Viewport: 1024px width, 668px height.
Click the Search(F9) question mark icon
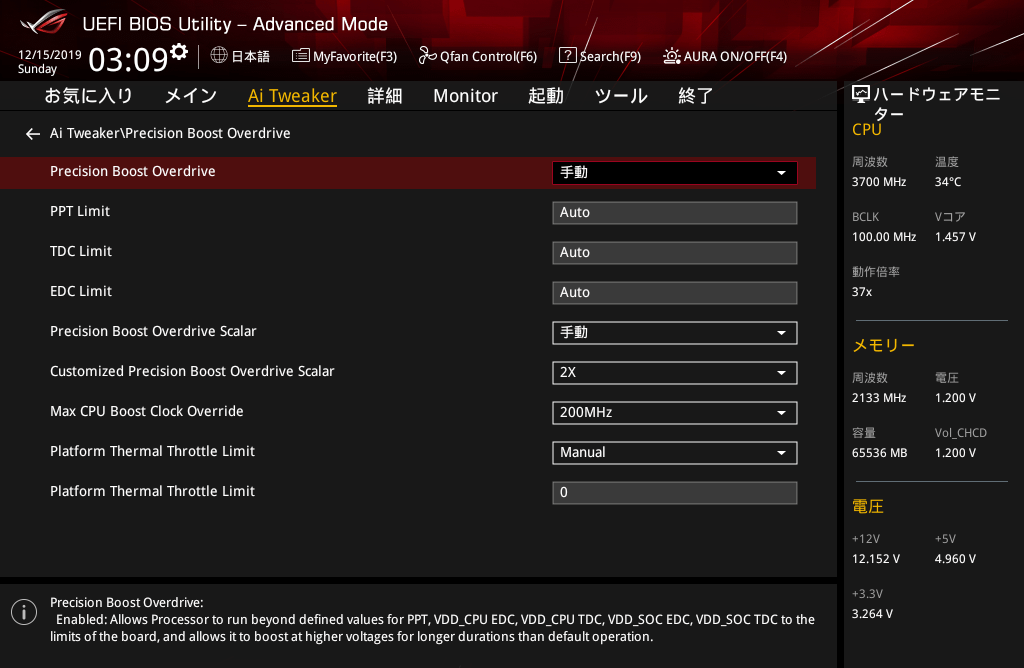click(567, 56)
